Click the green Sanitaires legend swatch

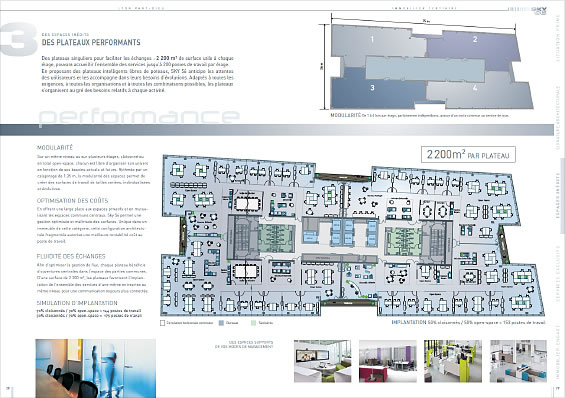click(253, 323)
